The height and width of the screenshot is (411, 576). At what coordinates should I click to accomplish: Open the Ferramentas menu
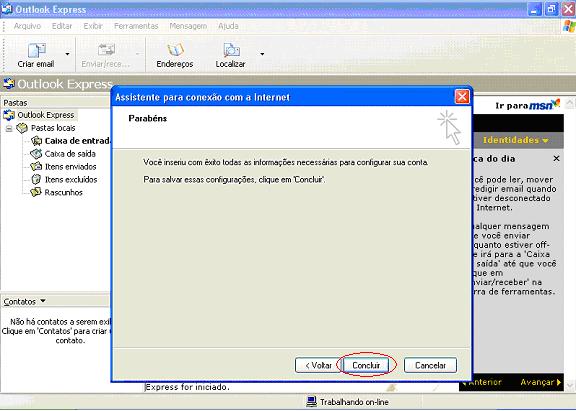136,26
